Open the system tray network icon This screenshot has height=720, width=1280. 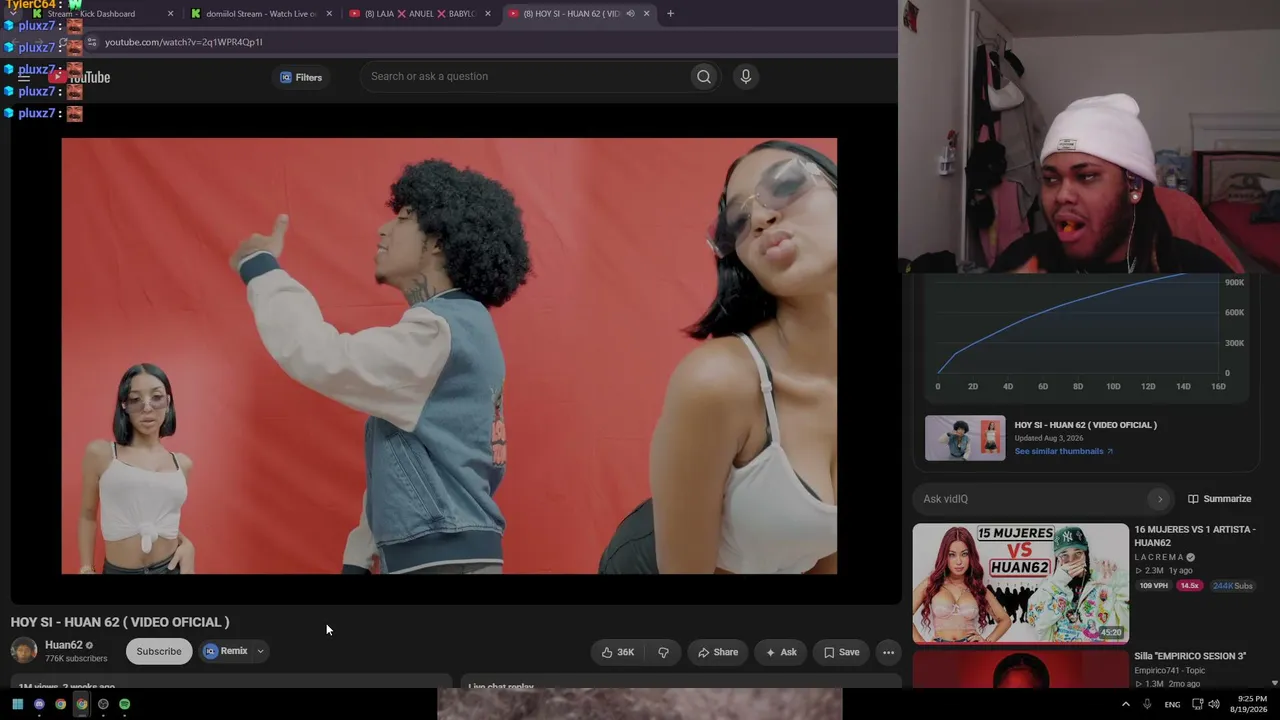[x=1197, y=704]
